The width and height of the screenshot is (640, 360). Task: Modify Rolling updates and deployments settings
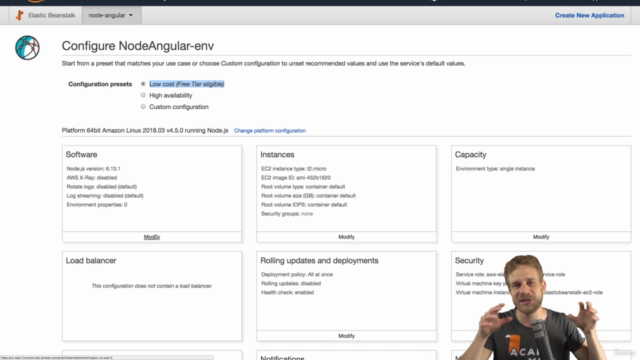[347, 336]
